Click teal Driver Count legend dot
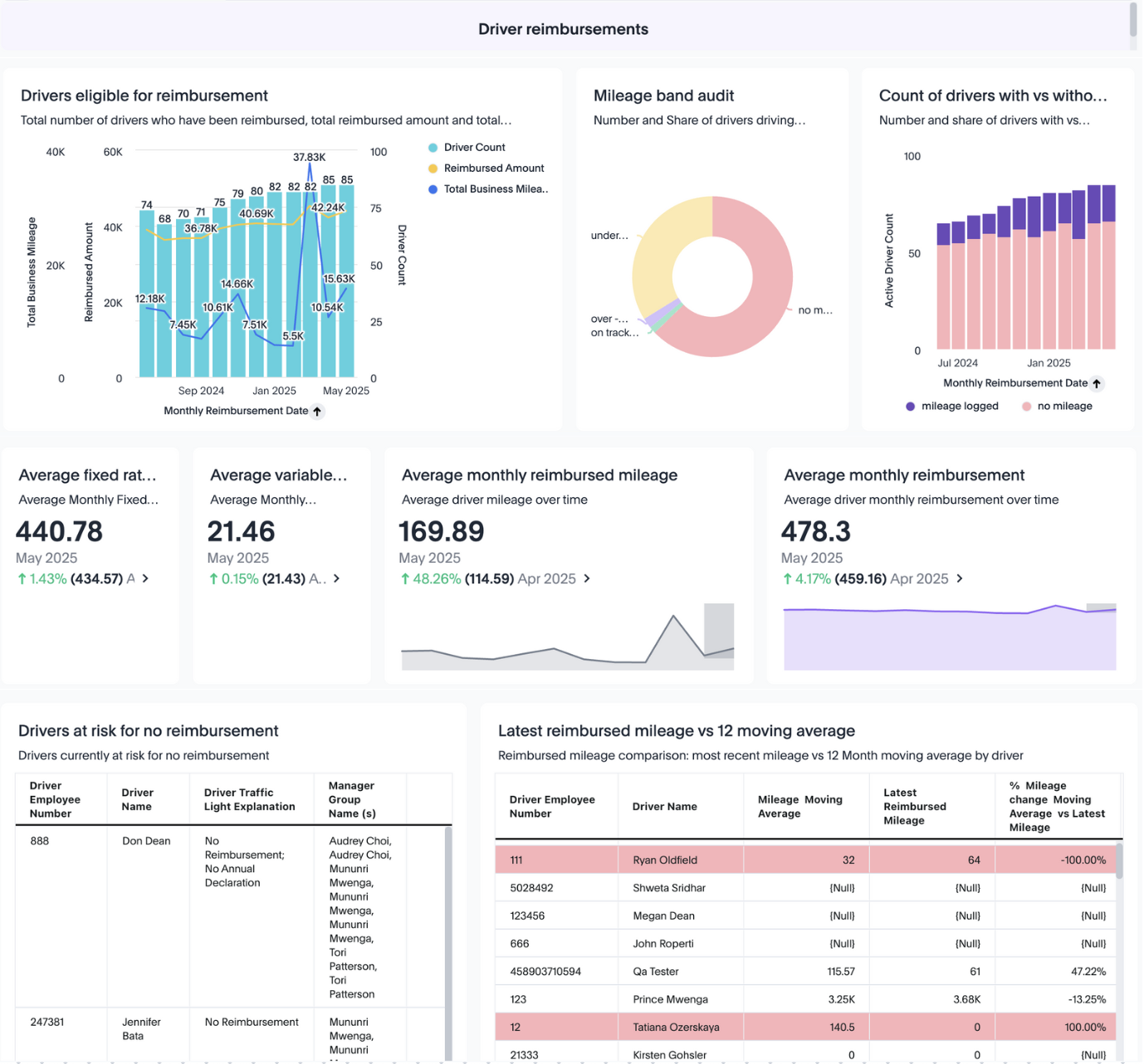This screenshot has width=1144, height=1064. [433, 148]
